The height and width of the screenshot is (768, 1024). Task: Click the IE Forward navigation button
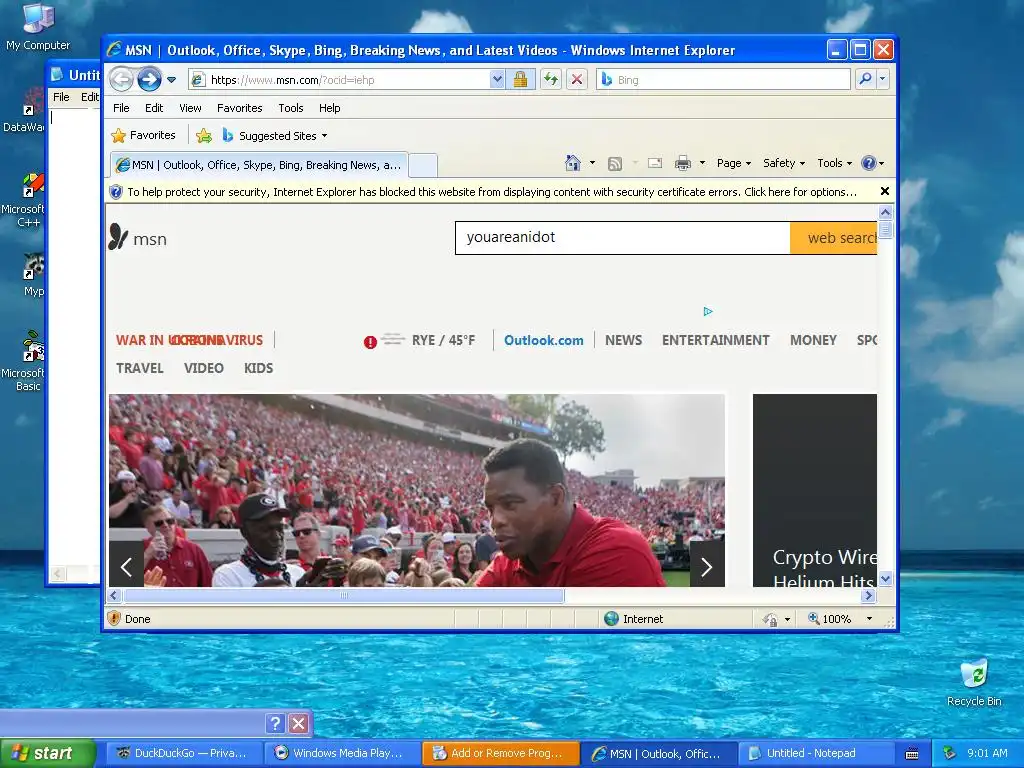point(149,80)
